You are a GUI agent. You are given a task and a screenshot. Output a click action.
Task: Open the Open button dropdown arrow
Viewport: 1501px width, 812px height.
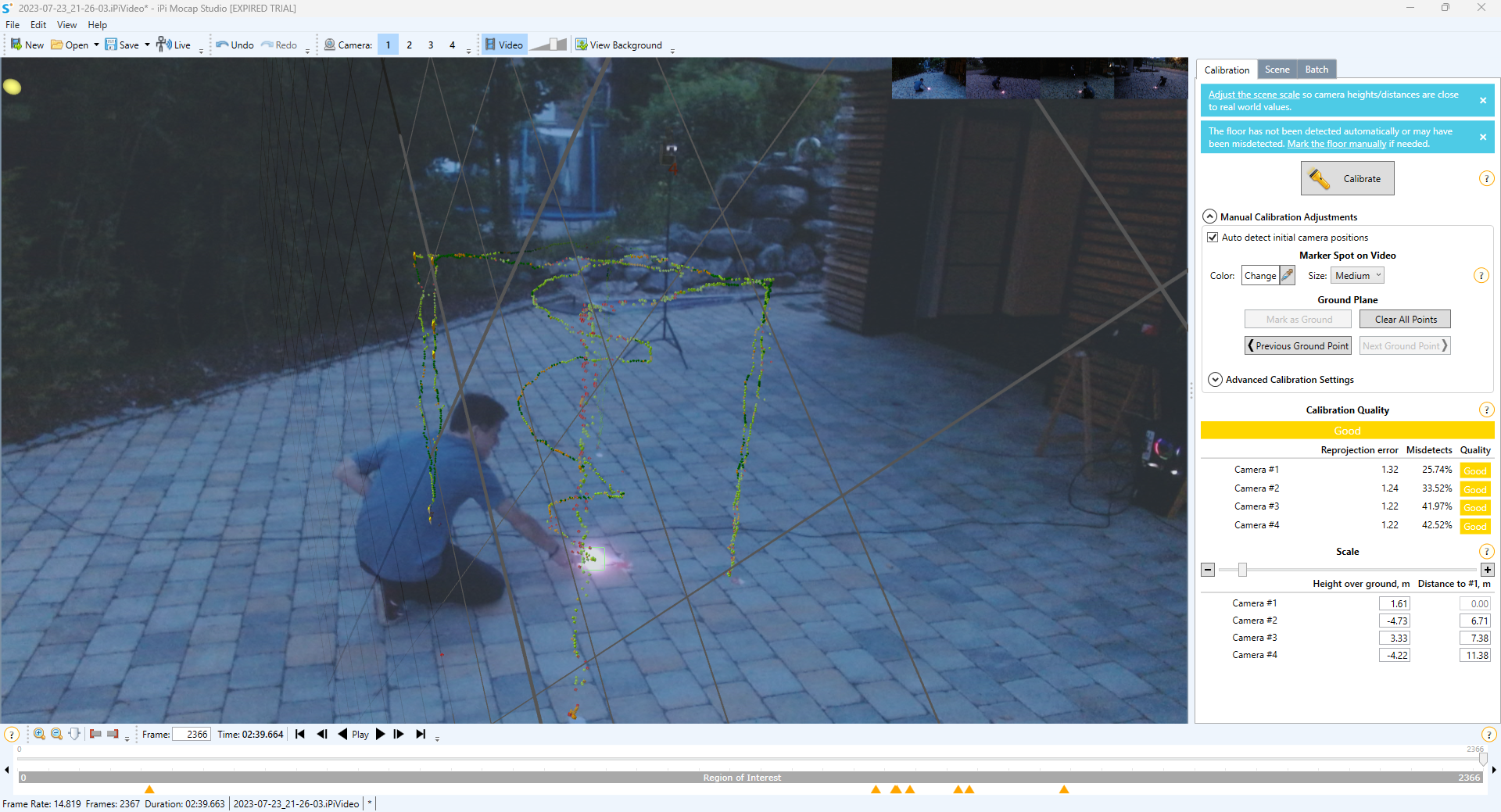tap(96, 45)
